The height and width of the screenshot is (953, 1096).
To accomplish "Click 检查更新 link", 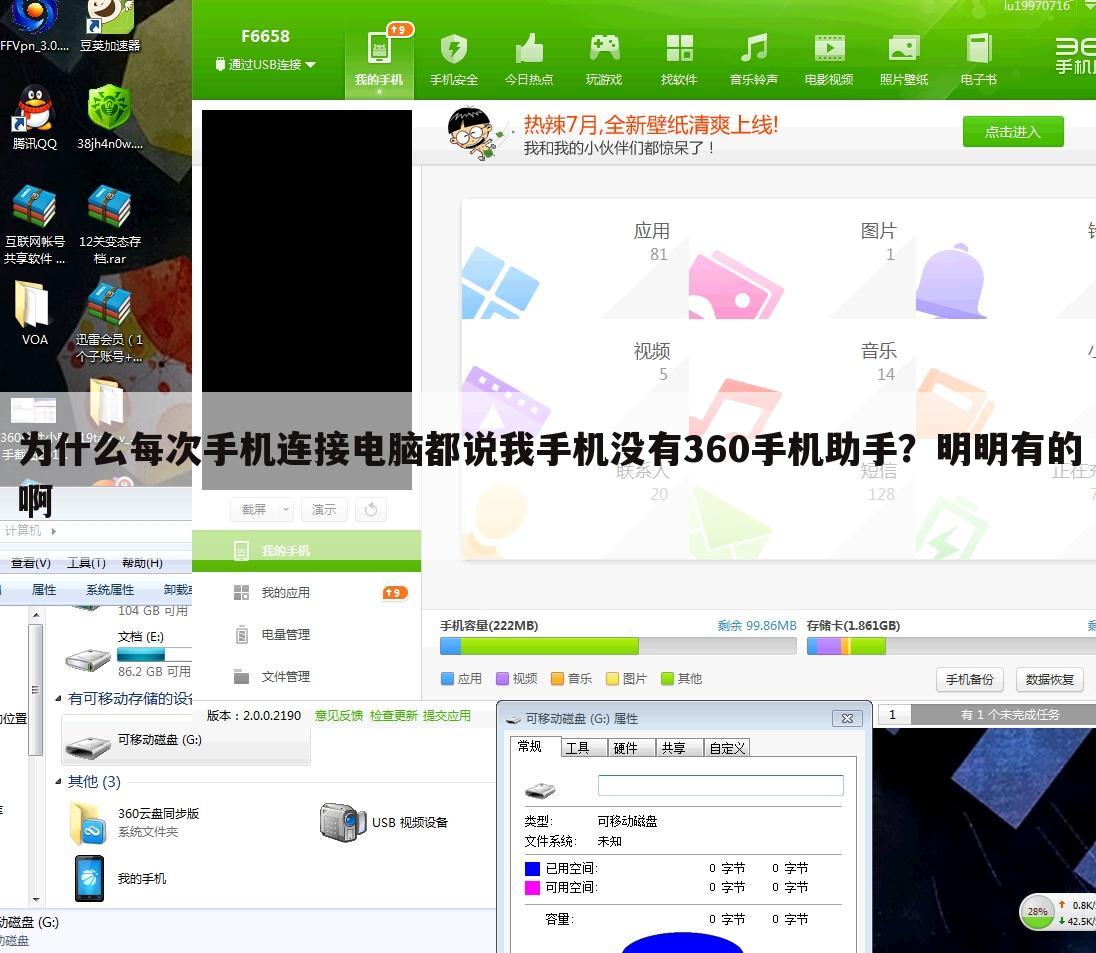I will [x=394, y=715].
